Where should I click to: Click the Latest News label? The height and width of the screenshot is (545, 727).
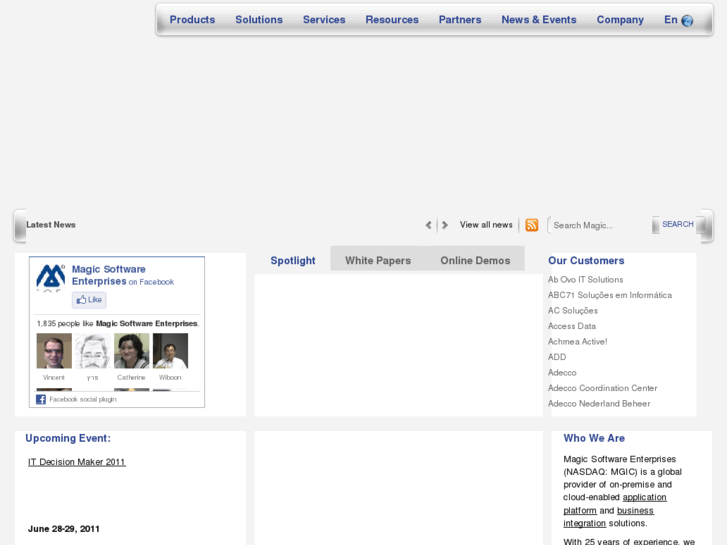[x=51, y=224]
